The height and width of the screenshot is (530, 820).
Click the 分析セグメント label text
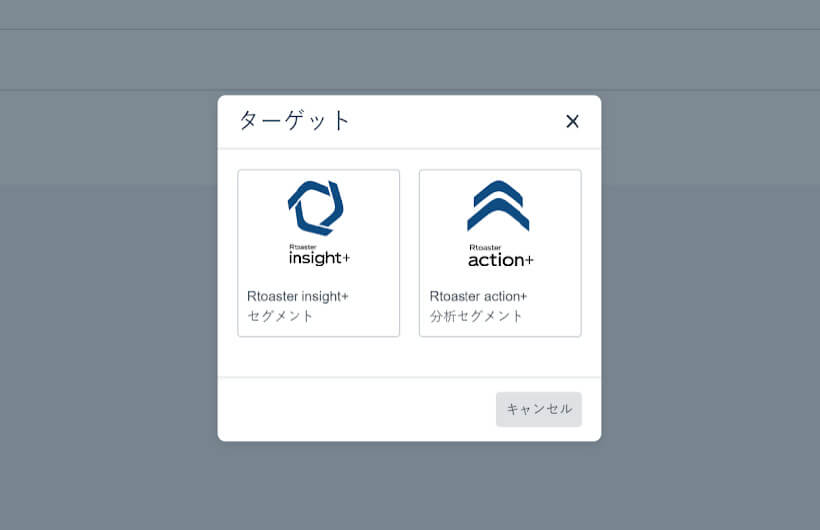[x=476, y=316]
